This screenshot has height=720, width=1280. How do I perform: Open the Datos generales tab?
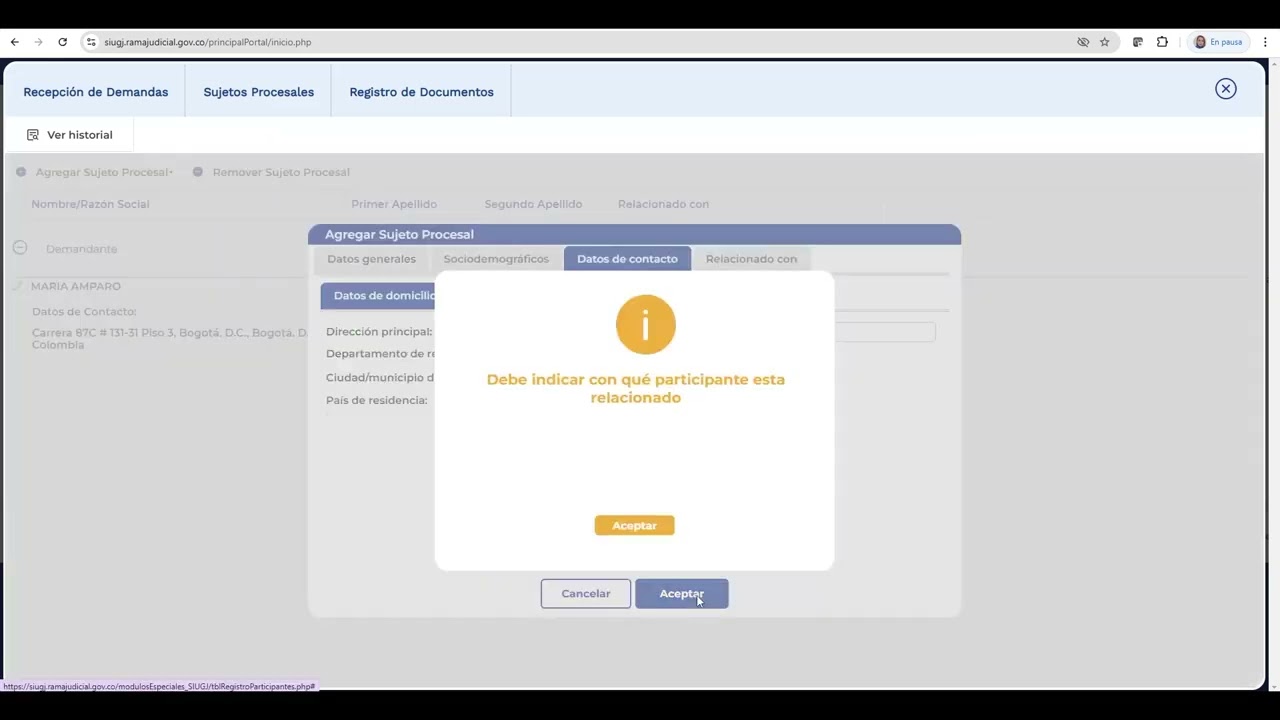[x=371, y=259]
